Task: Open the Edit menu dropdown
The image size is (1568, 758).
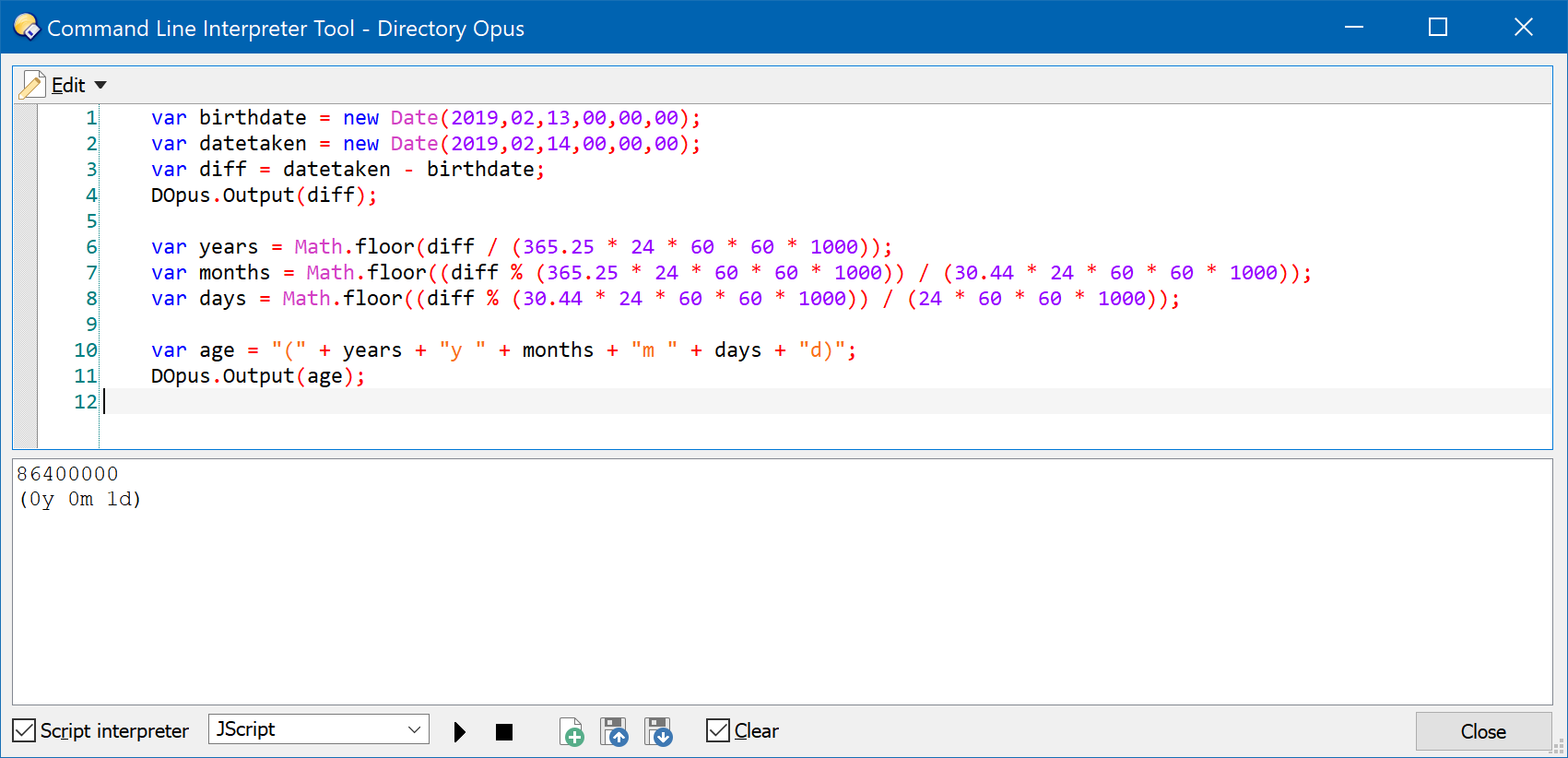Action: point(79,85)
